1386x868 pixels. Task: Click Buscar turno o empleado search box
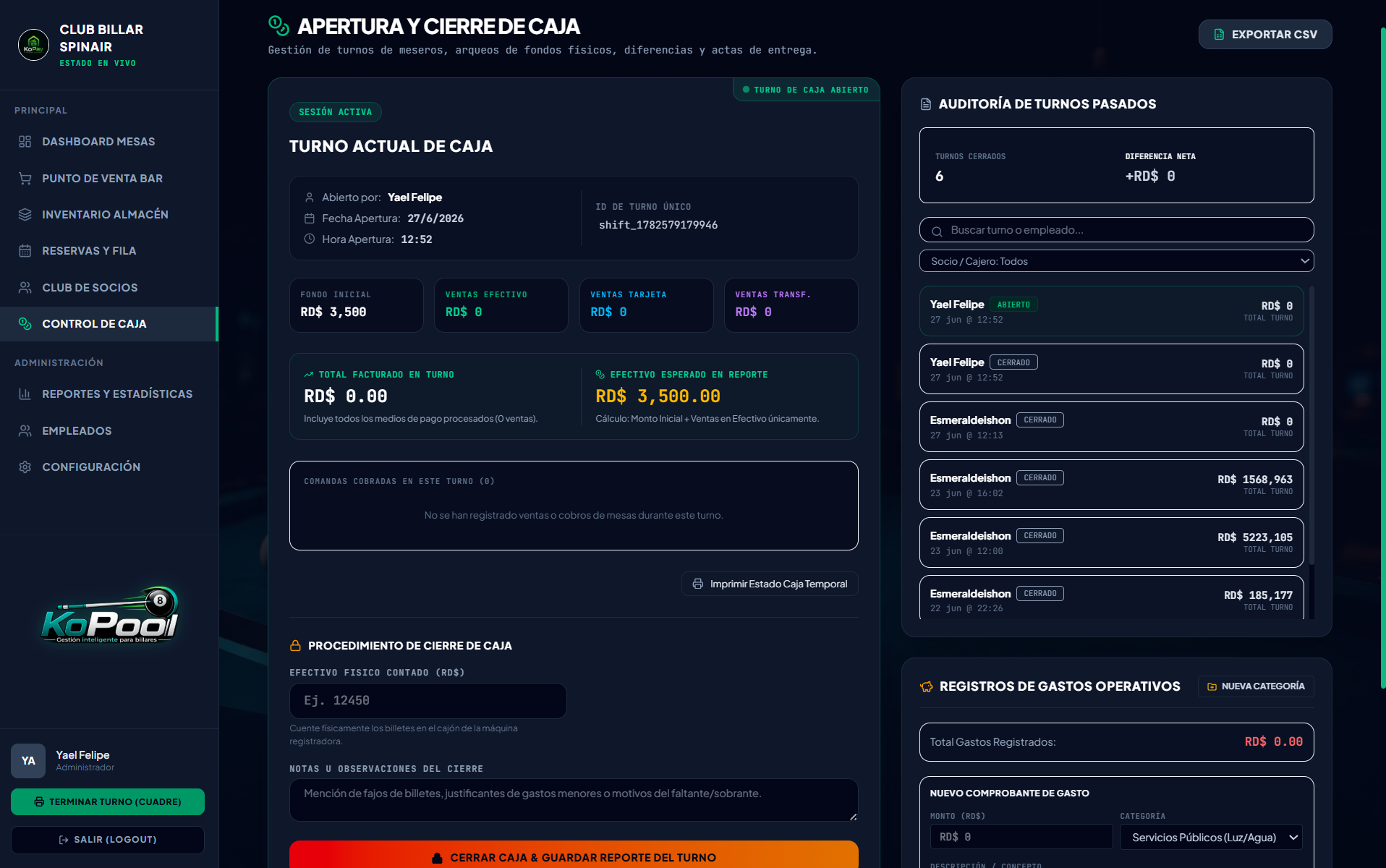(x=1116, y=230)
